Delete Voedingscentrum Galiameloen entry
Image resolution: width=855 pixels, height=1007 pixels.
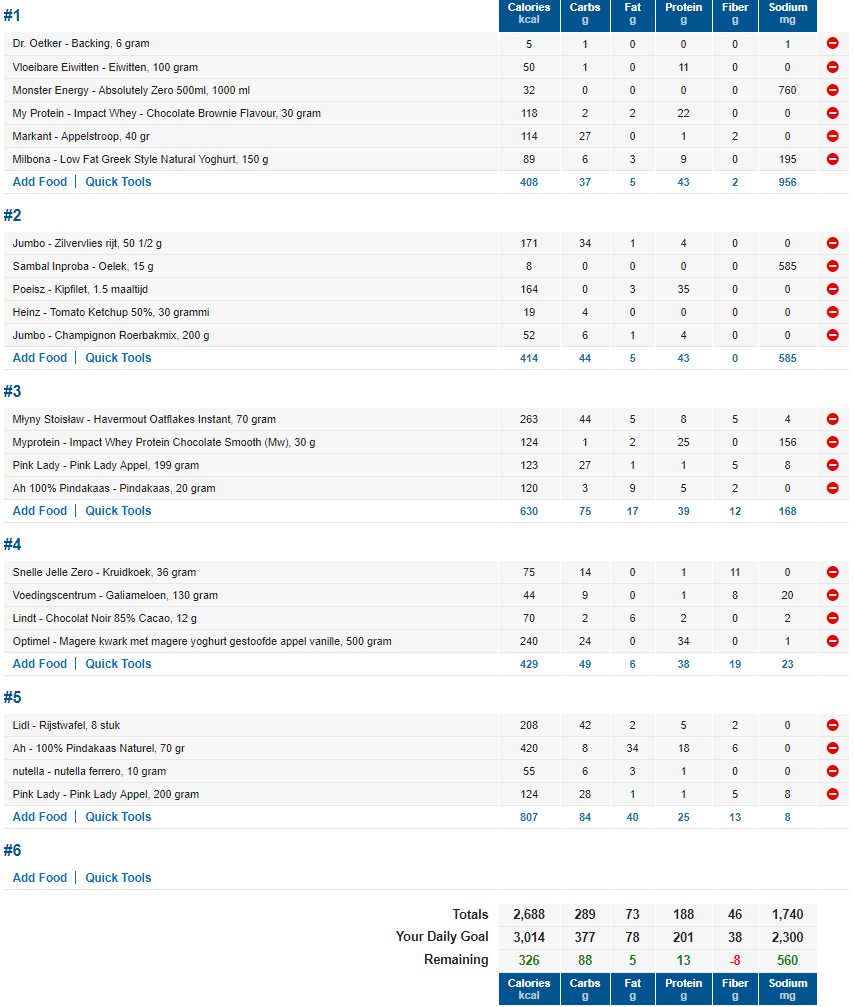(x=832, y=595)
